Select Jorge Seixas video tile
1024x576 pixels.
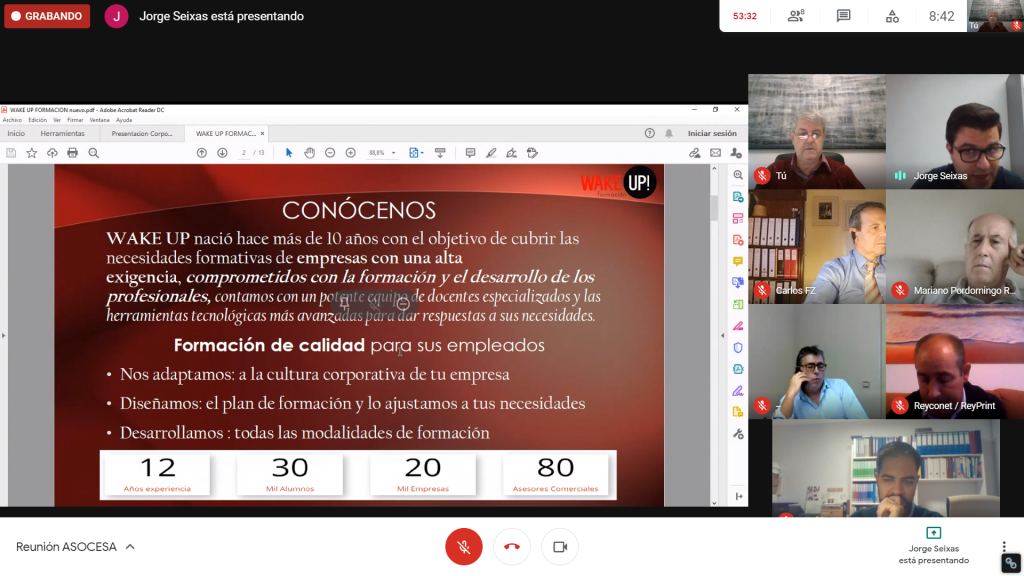pyautogui.click(x=955, y=131)
